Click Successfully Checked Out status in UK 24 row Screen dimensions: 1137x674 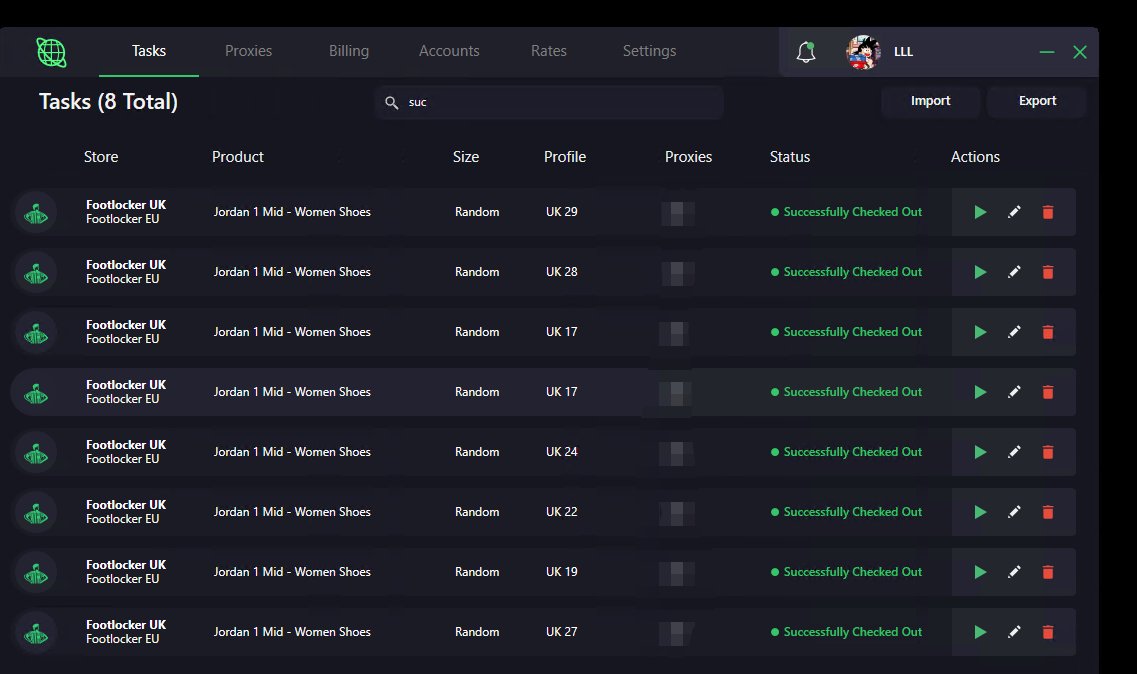pos(846,452)
